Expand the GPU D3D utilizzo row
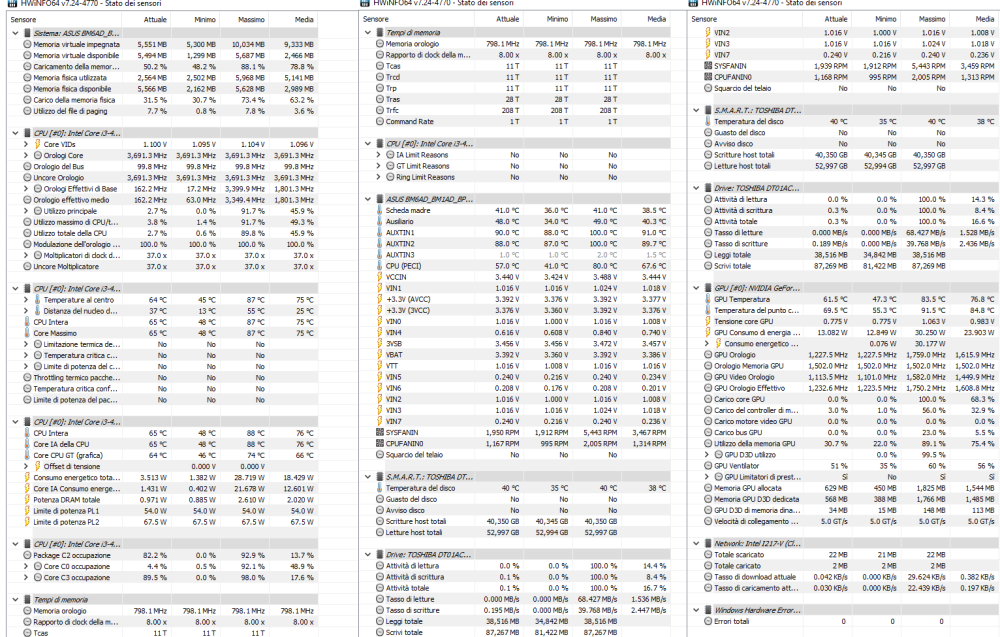The height and width of the screenshot is (637, 1000). pyautogui.click(x=707, y=455)
